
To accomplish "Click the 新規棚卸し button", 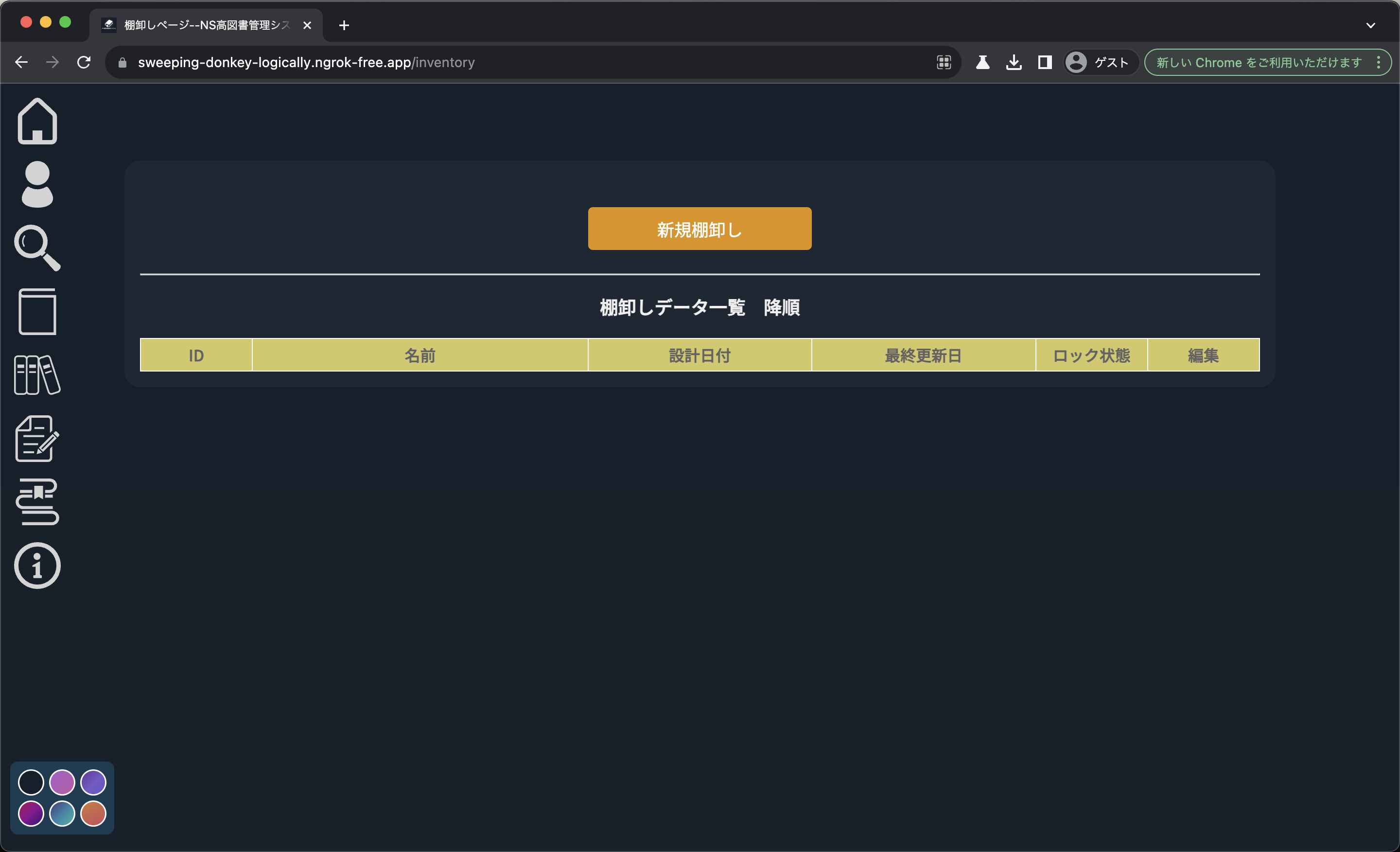I will click(700, 229).
